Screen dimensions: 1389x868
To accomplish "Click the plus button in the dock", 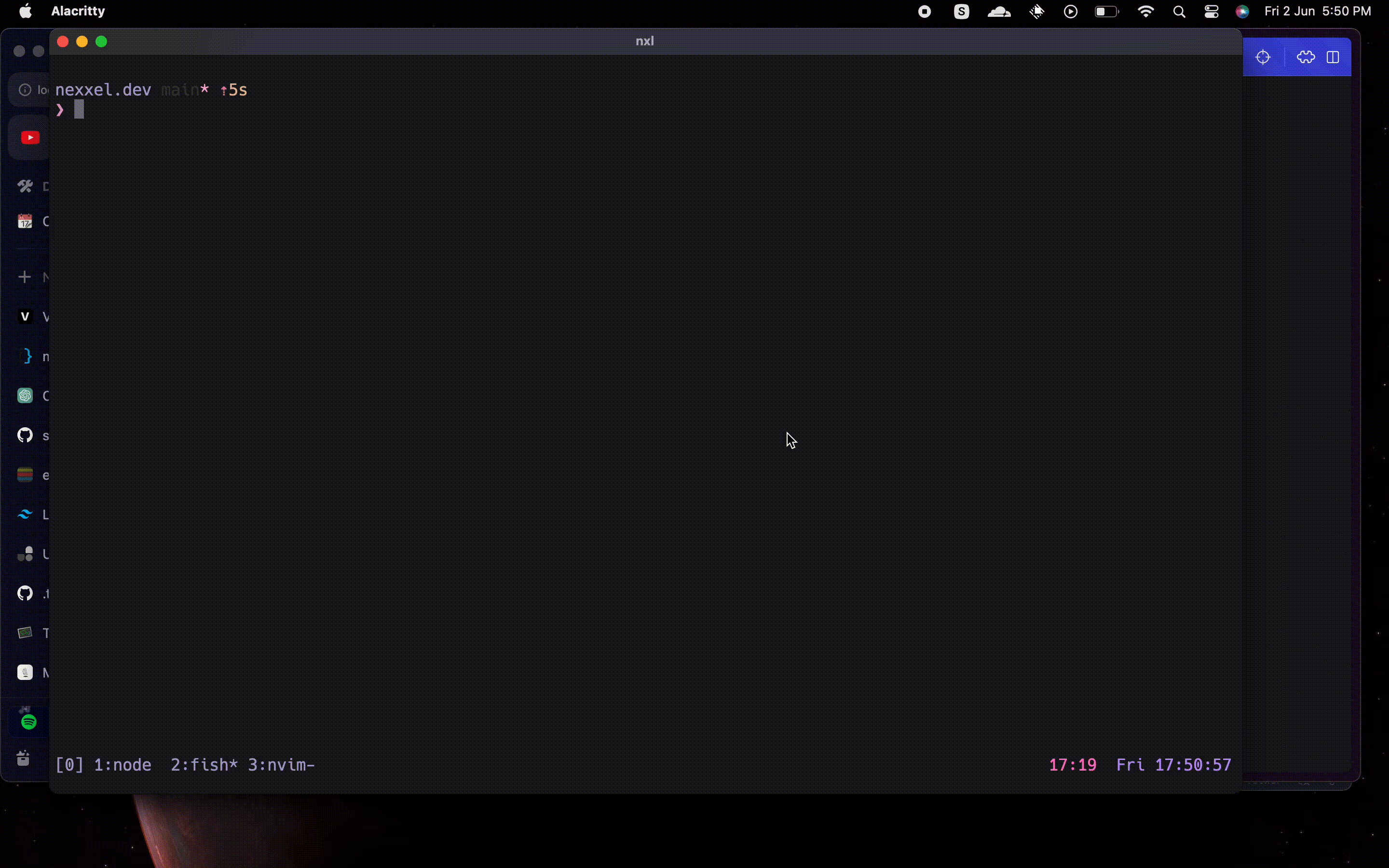I will pyautogui.click(x=25, y=276).
